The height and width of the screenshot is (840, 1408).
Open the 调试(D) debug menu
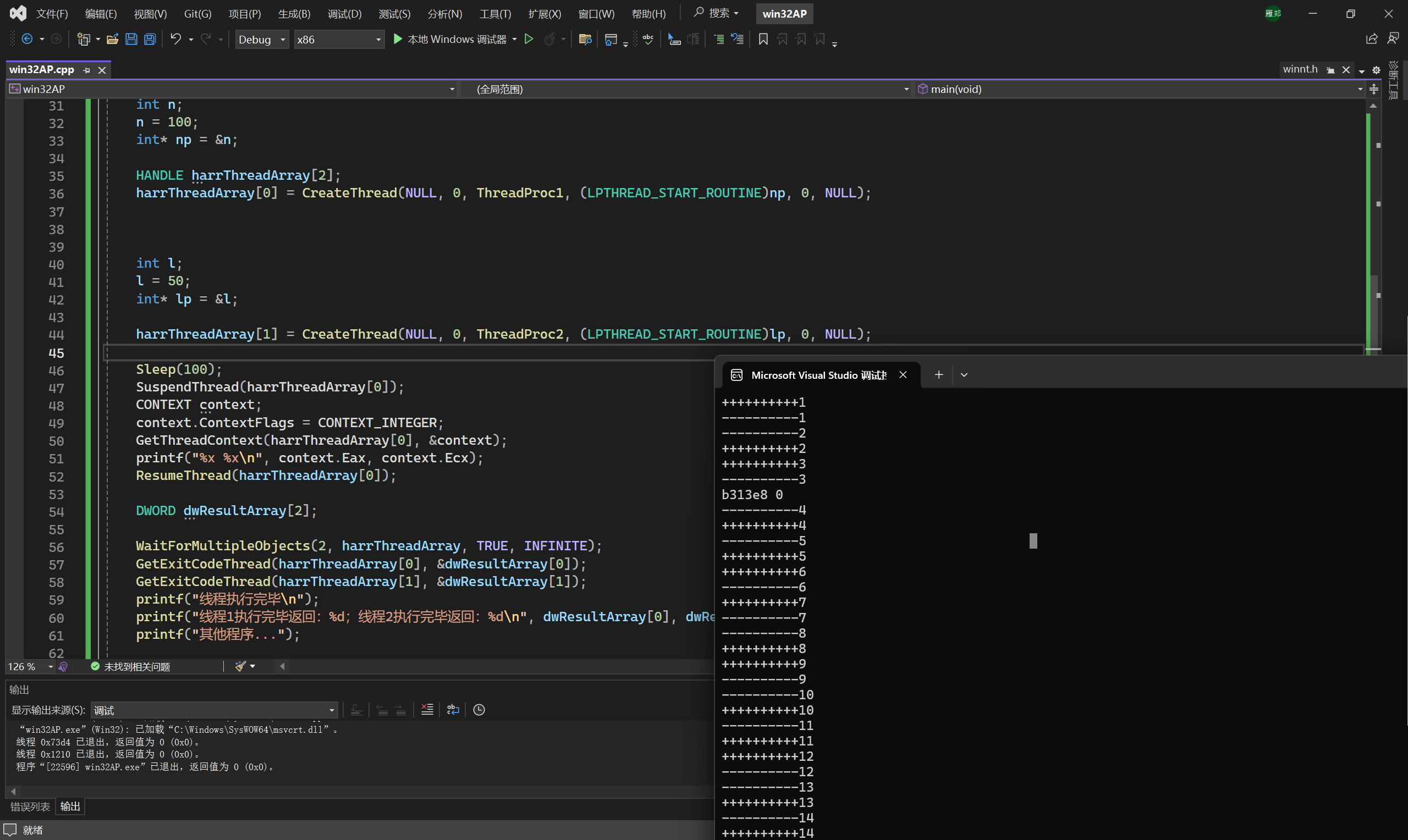click(344, 14)
